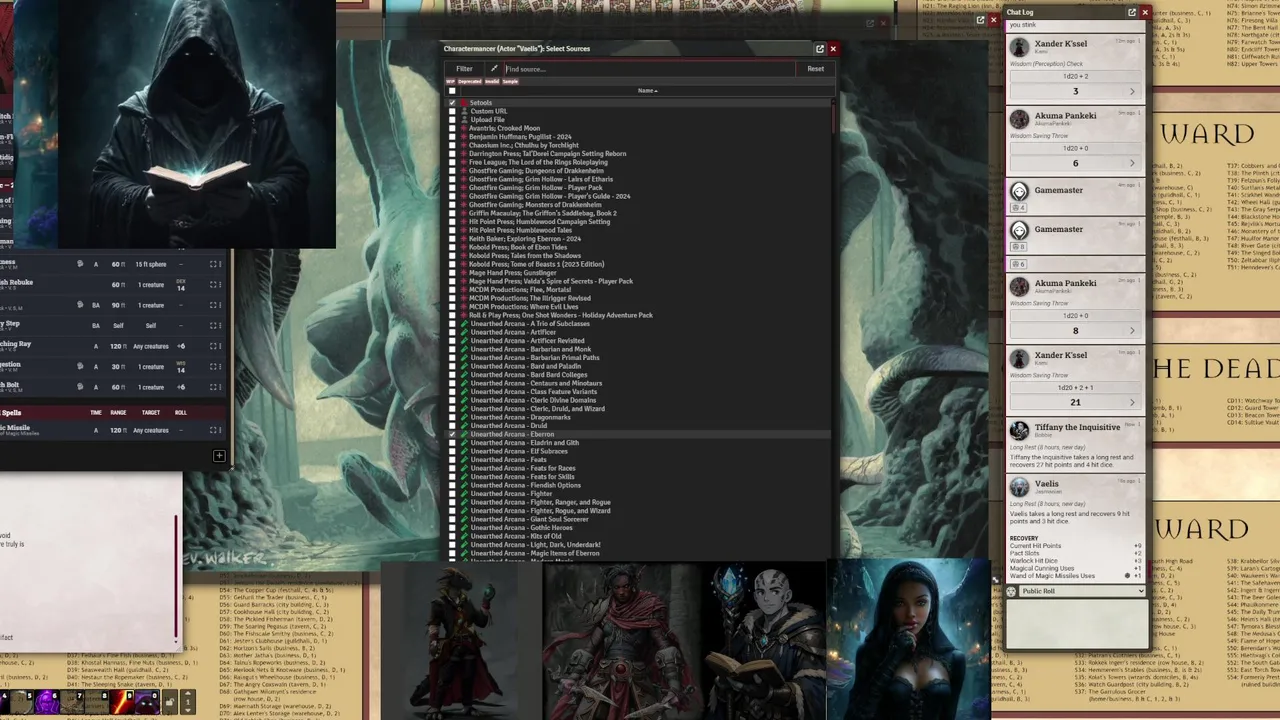
Task: Click UA icon beside A Trio of Subclasses
Action: coord(464,324)
